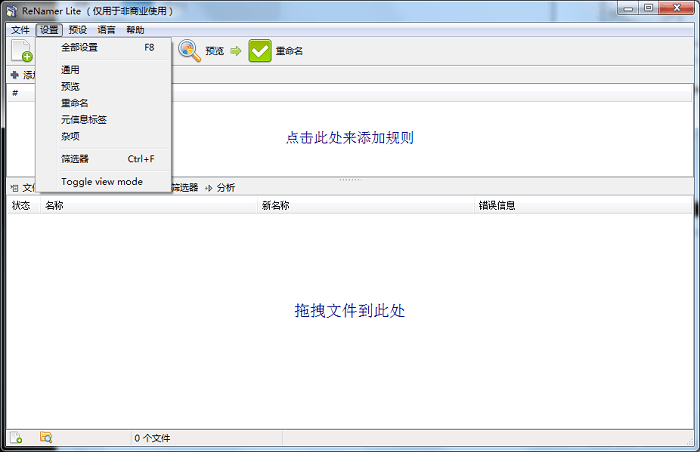Click the 筛选器 button in files bar
The width and height of the screenshot is (700, 452).
(x=185, y=188)
